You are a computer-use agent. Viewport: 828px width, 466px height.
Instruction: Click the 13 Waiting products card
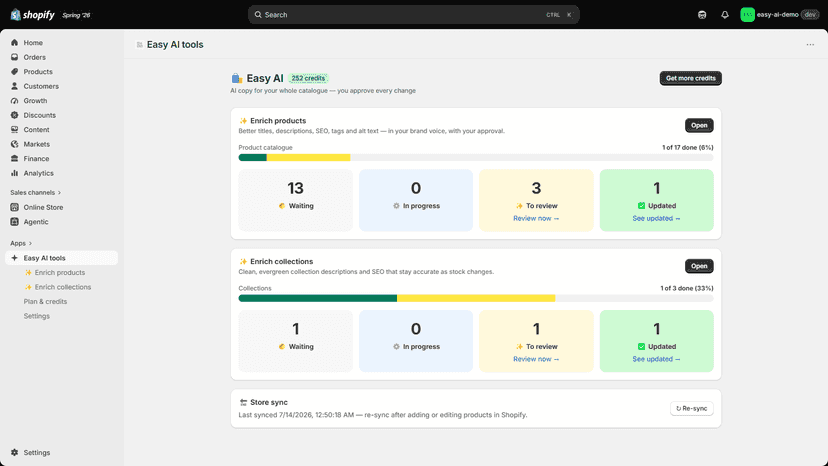click(296, 200)
